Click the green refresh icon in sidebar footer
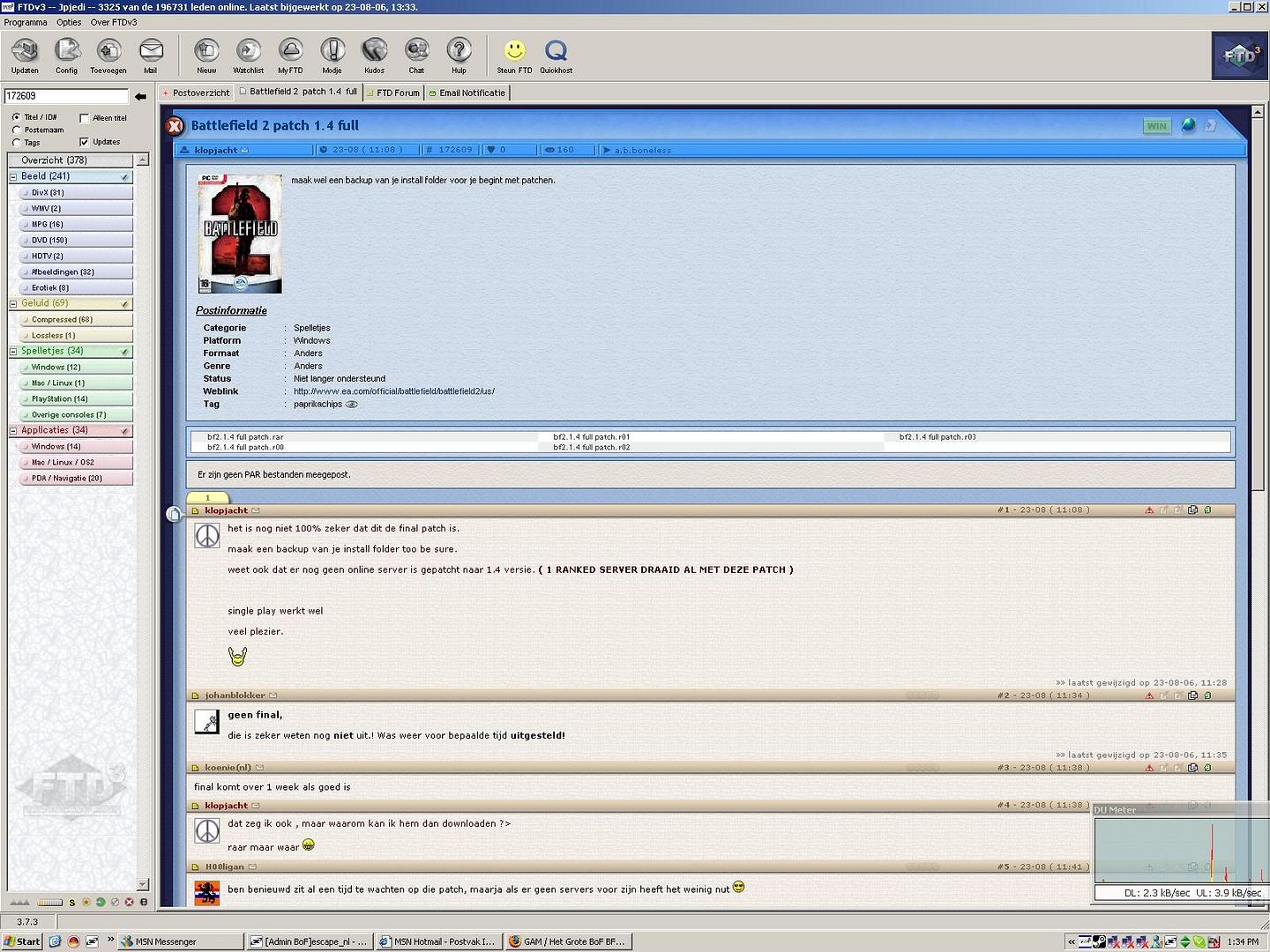The height and width of the screenshot is (952, 1270). 101,902
